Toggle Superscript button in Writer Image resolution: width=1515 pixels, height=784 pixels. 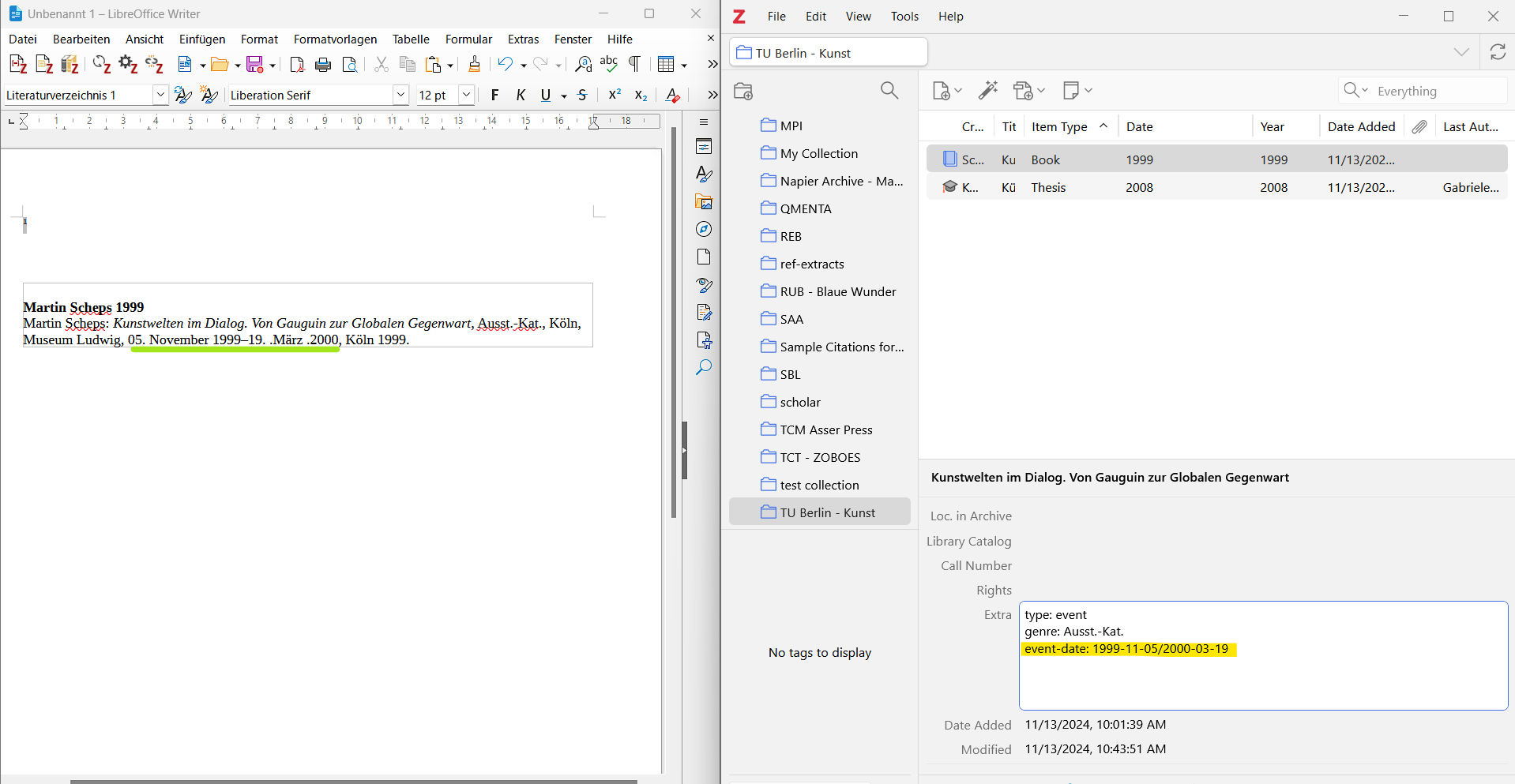(x=615, y=96)
